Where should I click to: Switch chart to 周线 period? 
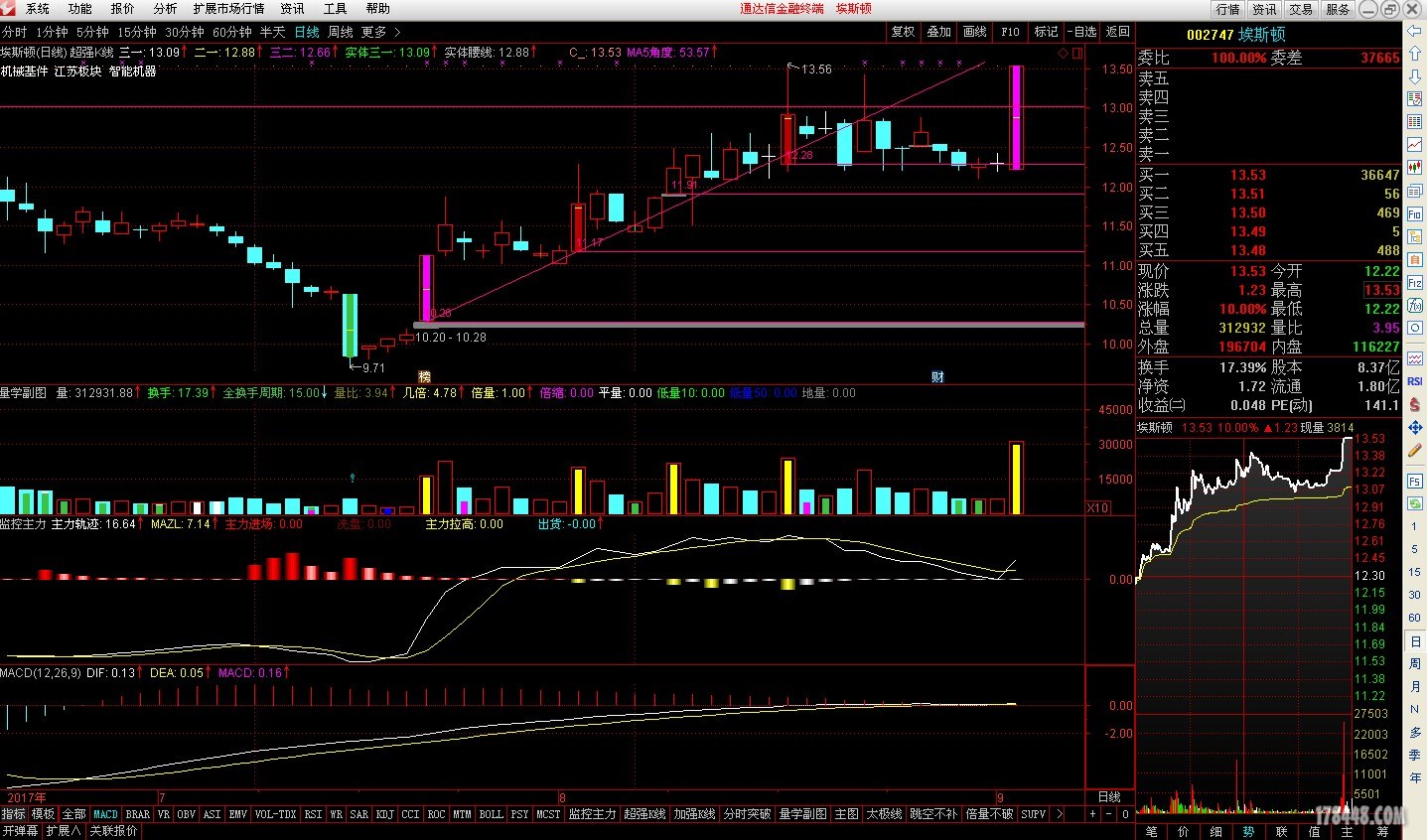click(341, 32)
